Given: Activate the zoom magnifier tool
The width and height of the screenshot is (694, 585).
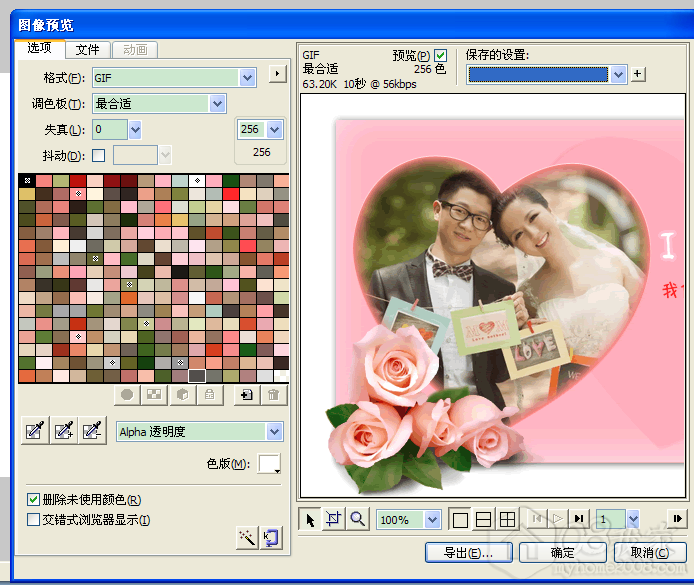Looking at the screenshot, I should 356,519.
